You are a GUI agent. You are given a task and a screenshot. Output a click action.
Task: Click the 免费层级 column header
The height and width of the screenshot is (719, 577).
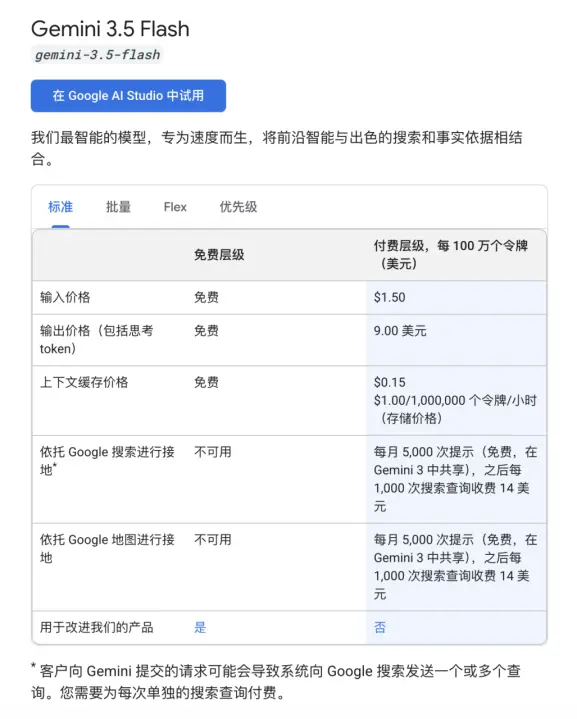(219, 254)
